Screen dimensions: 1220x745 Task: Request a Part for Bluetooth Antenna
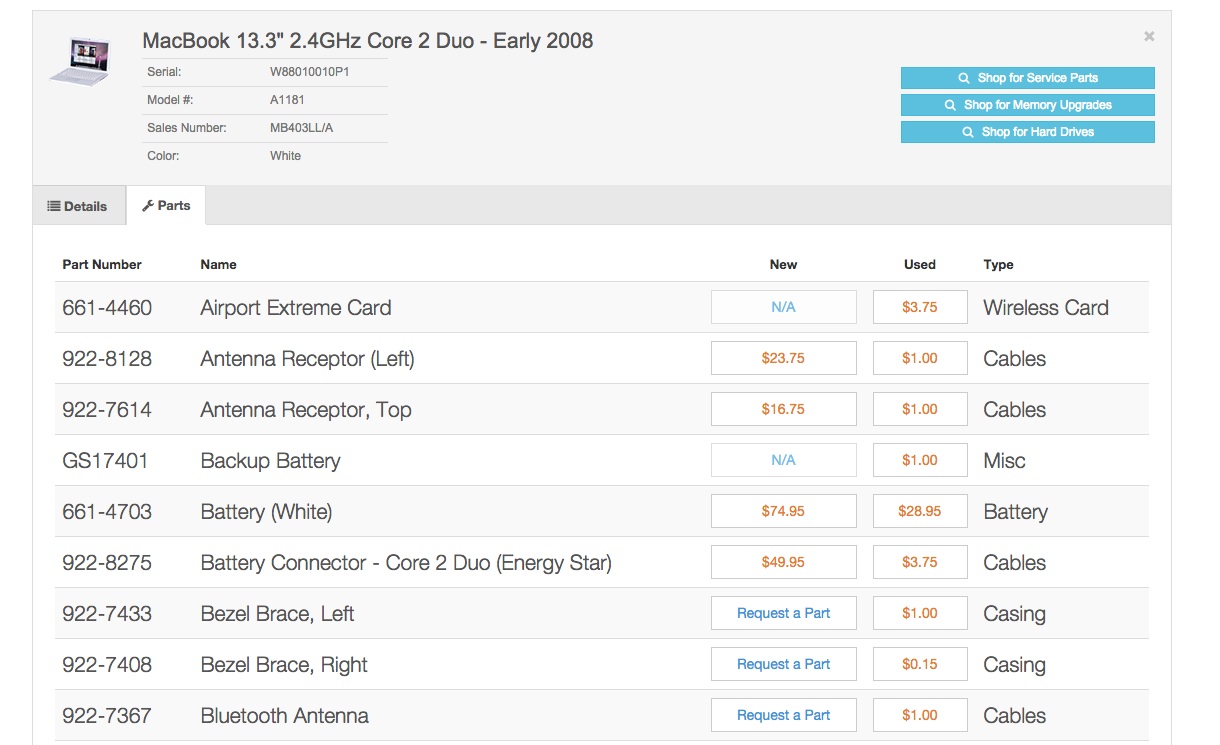pos(783,716)
